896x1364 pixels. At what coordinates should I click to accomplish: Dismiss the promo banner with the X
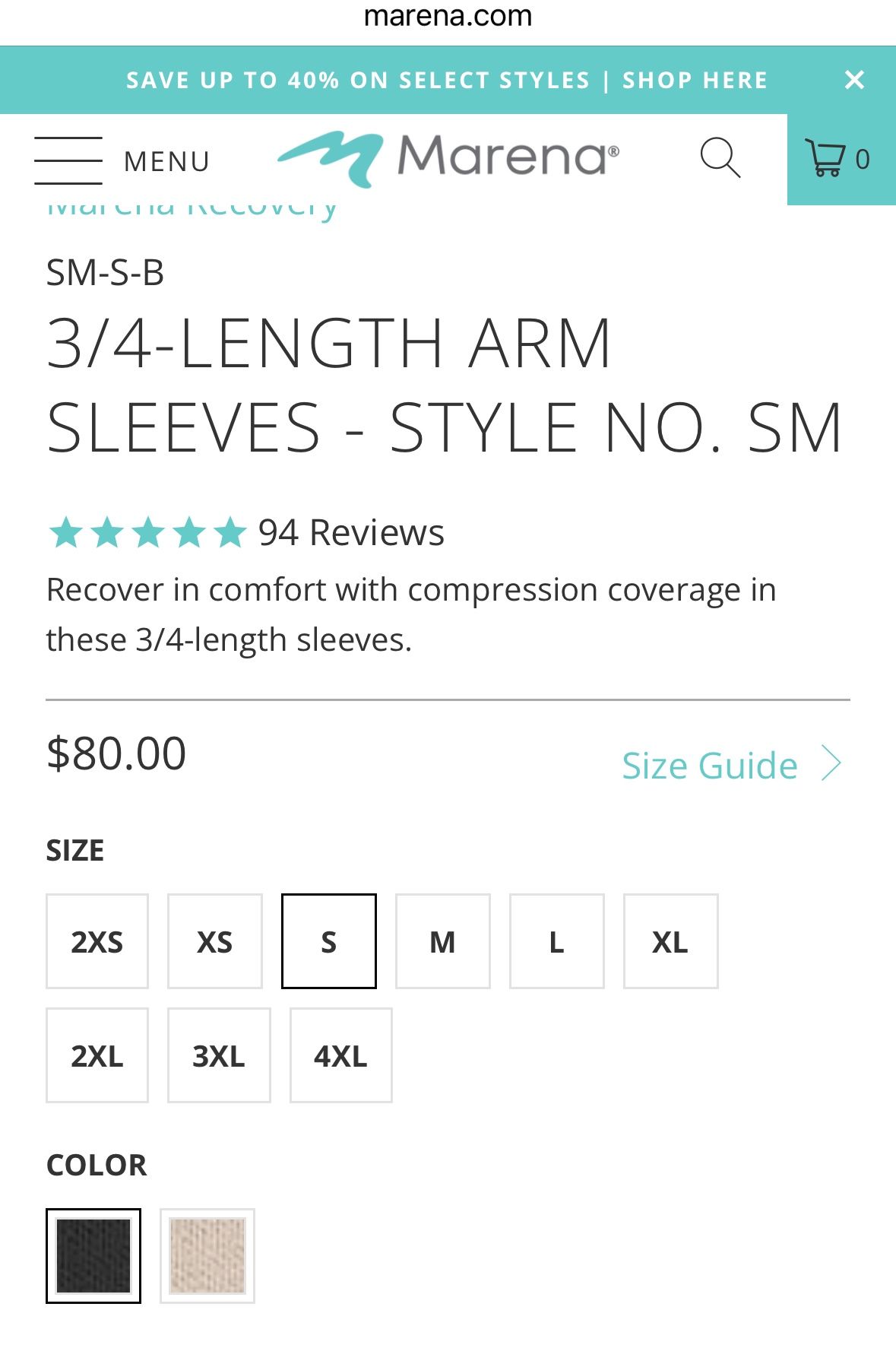point(854,78)
